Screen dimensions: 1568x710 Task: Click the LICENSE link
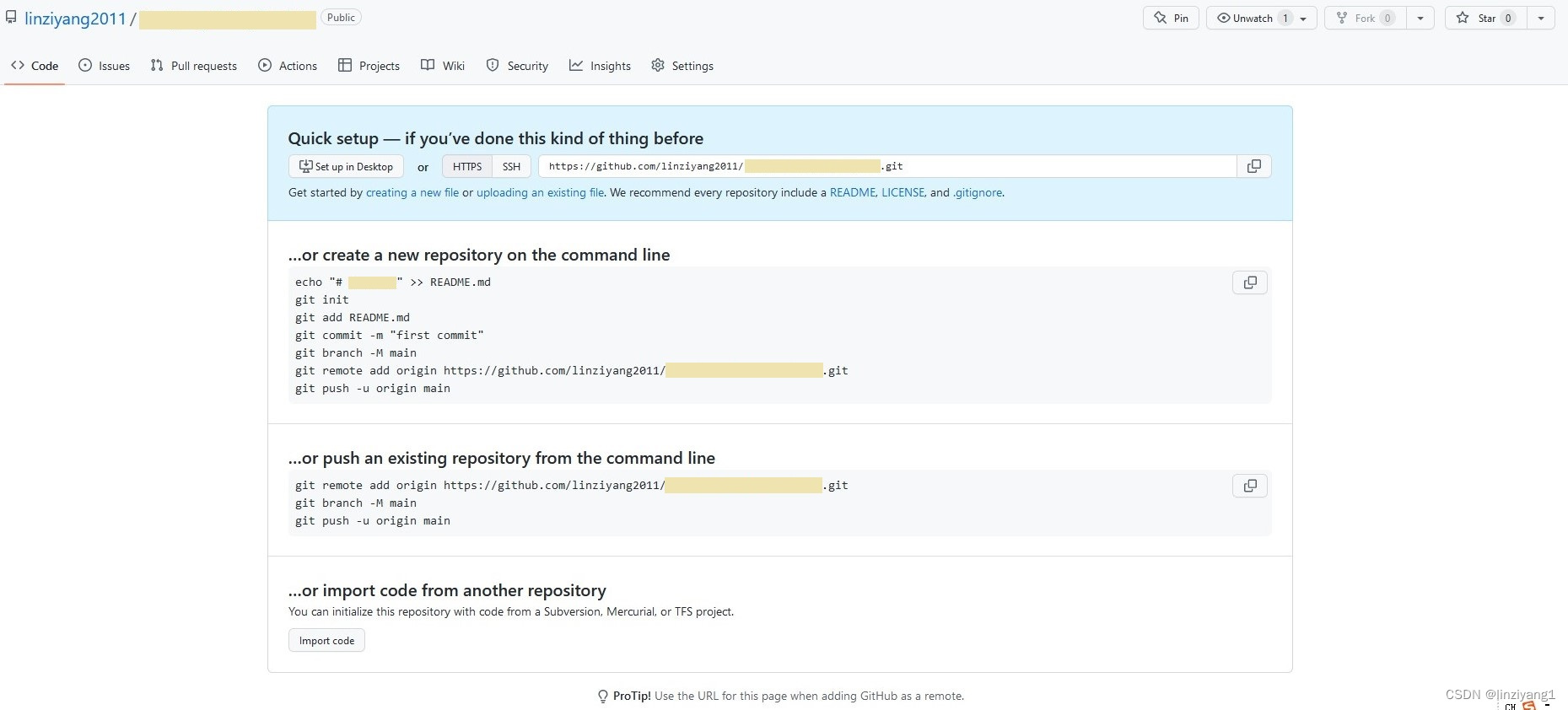(903, 192)
